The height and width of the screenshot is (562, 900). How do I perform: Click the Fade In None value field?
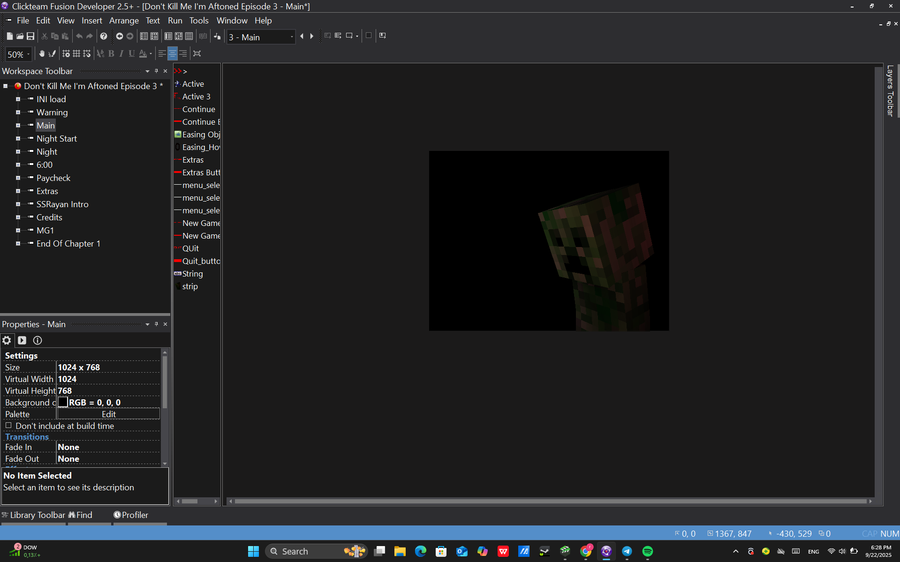click(108, 447)
